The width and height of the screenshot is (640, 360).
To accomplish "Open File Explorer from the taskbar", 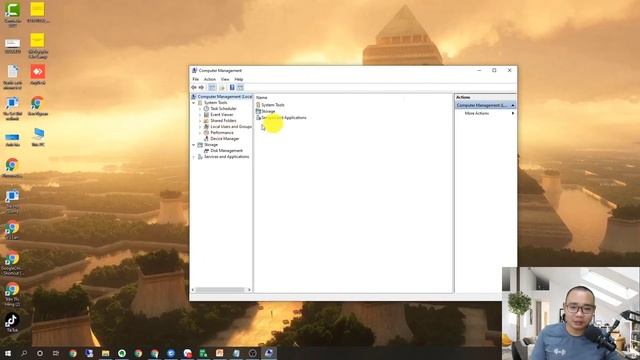I will click(x=105, y=353).
